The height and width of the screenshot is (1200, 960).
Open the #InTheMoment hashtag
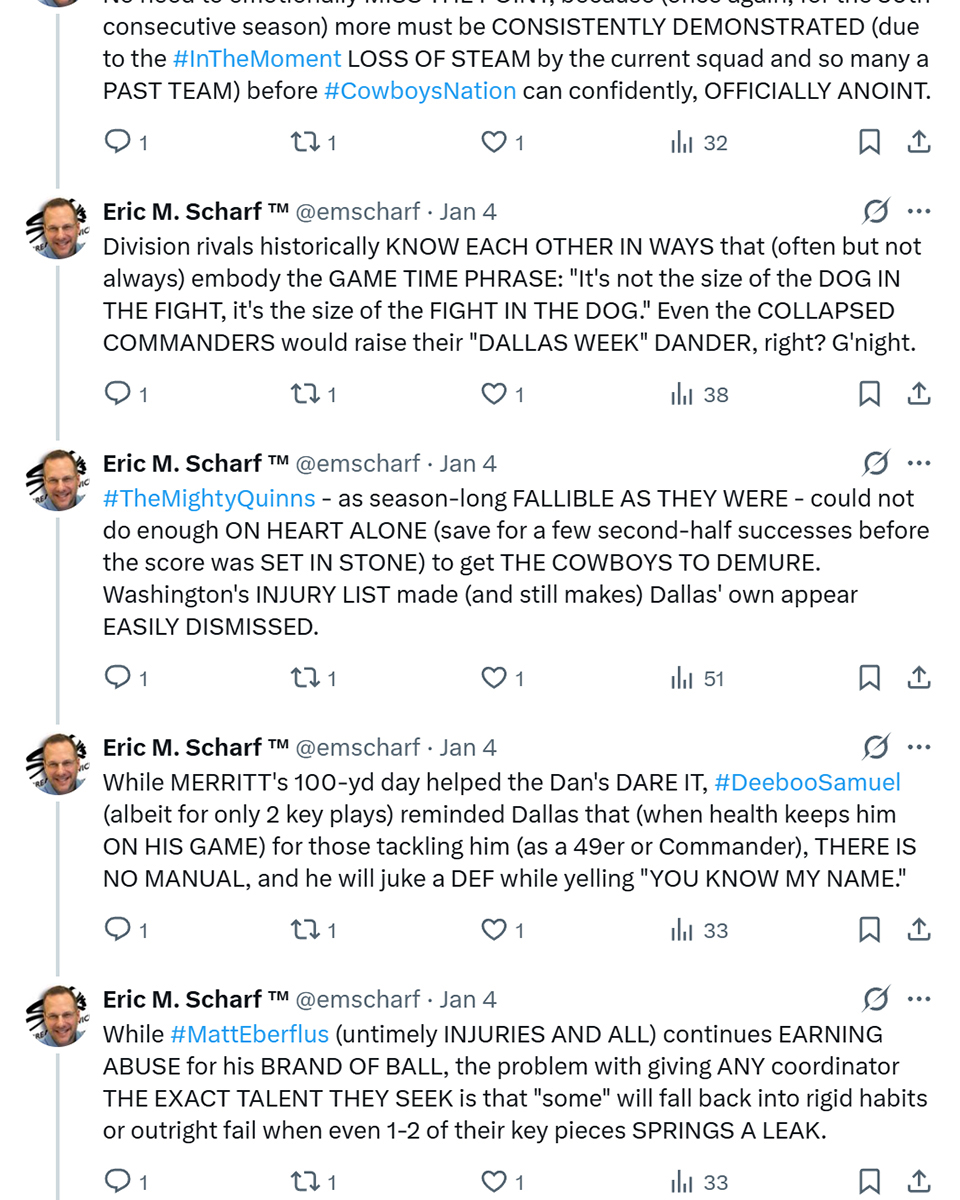(x=257, y=58)
